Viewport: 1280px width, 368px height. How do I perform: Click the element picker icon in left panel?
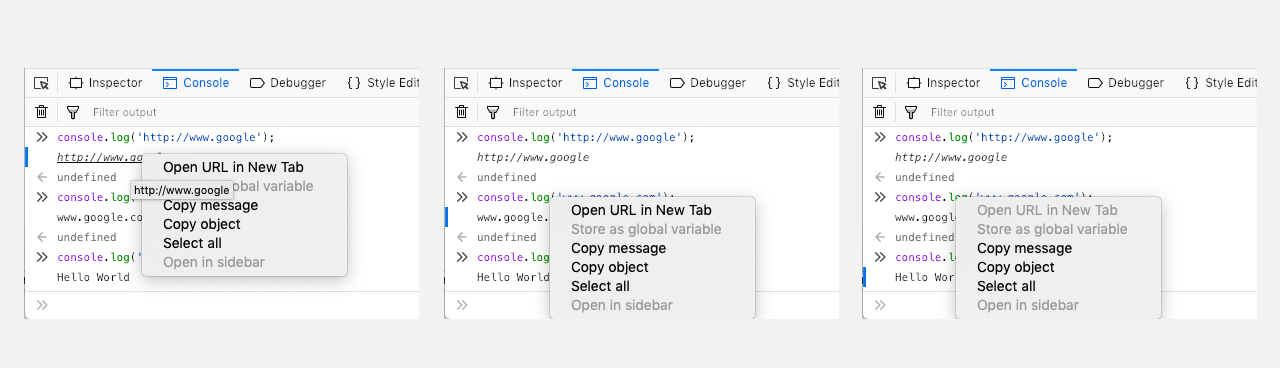tap(41, 83)
